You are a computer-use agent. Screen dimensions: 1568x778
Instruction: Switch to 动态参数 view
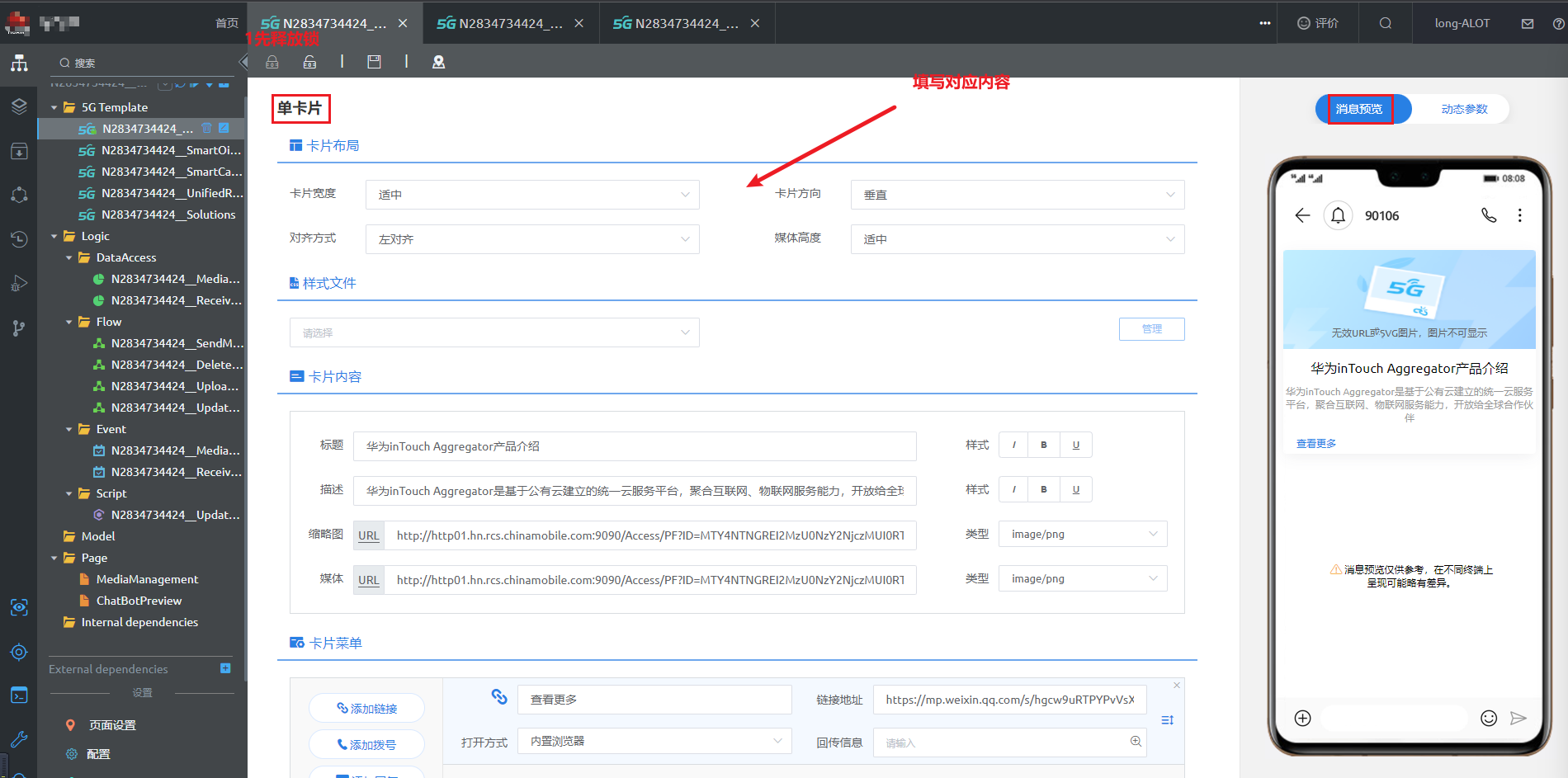(x=1464, y=109)
